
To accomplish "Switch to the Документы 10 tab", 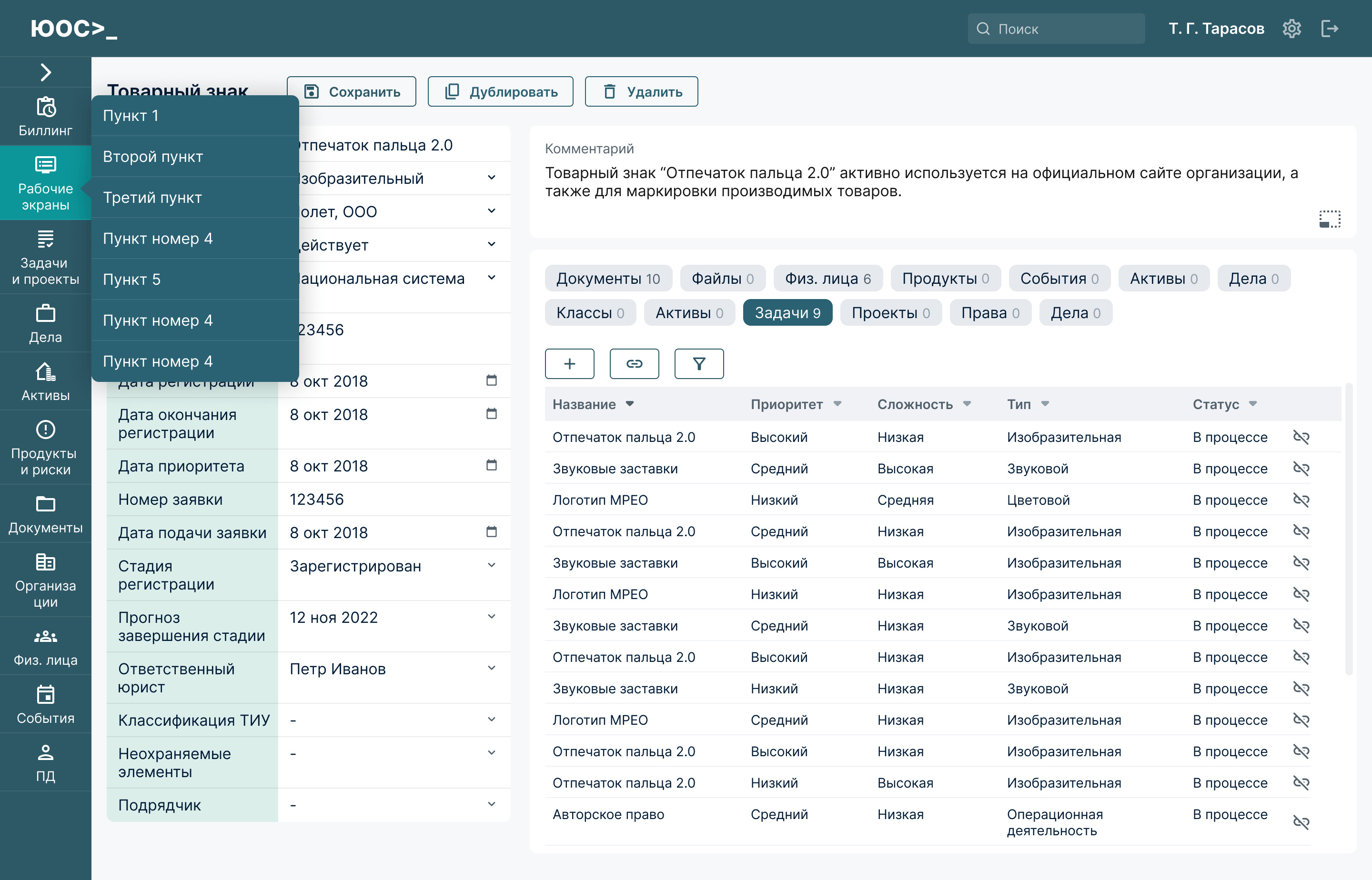I will pos(608,279).
